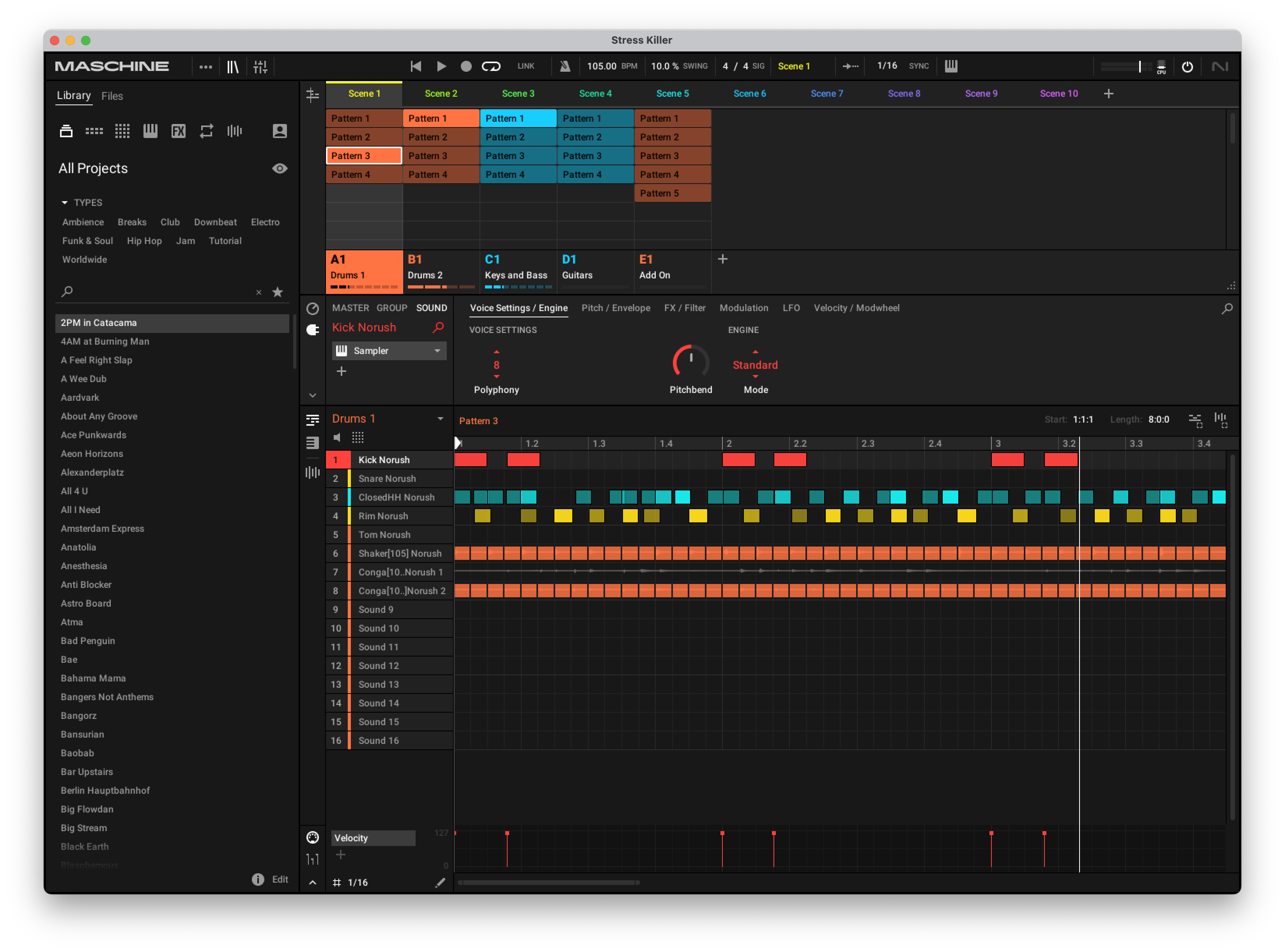Open the browser info icon near Edit
1285x952 pixels.
(x=258, y=880)
